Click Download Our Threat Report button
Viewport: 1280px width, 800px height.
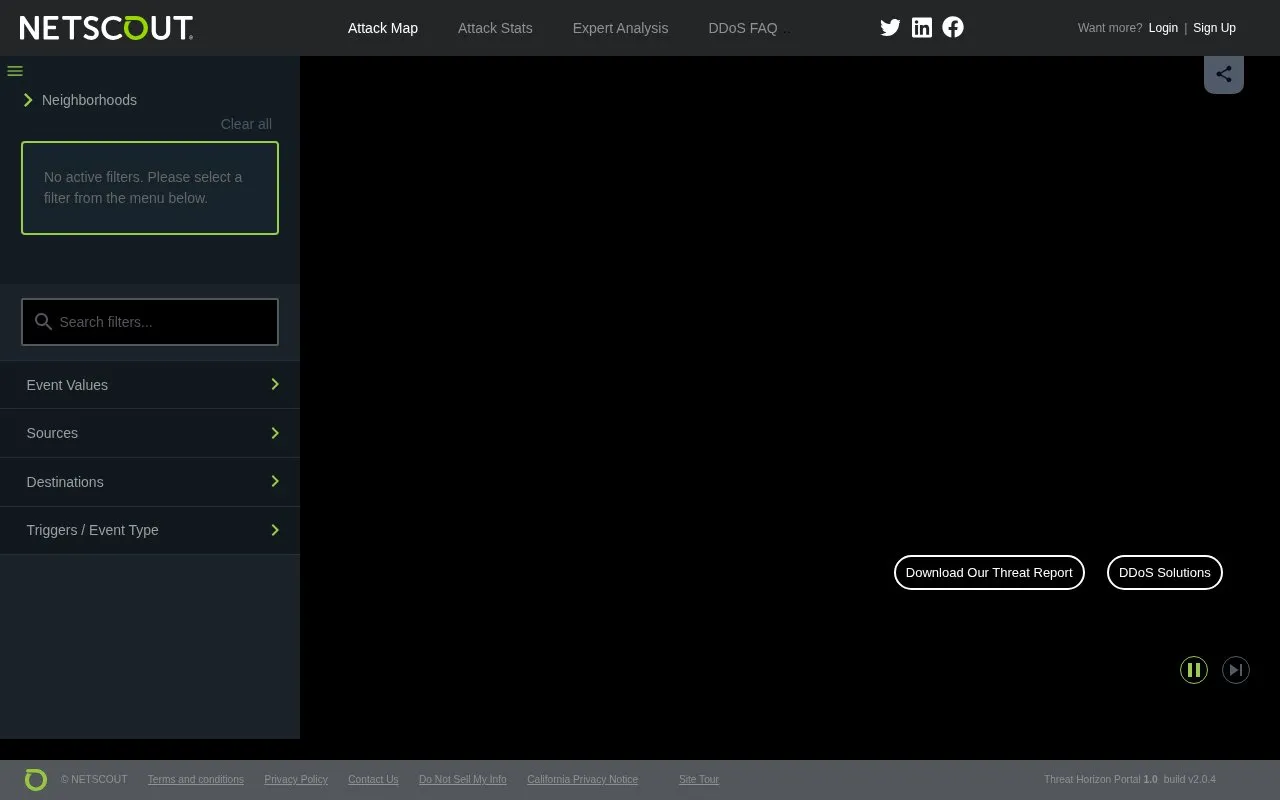pyautogui.click(x=989, y=573)
